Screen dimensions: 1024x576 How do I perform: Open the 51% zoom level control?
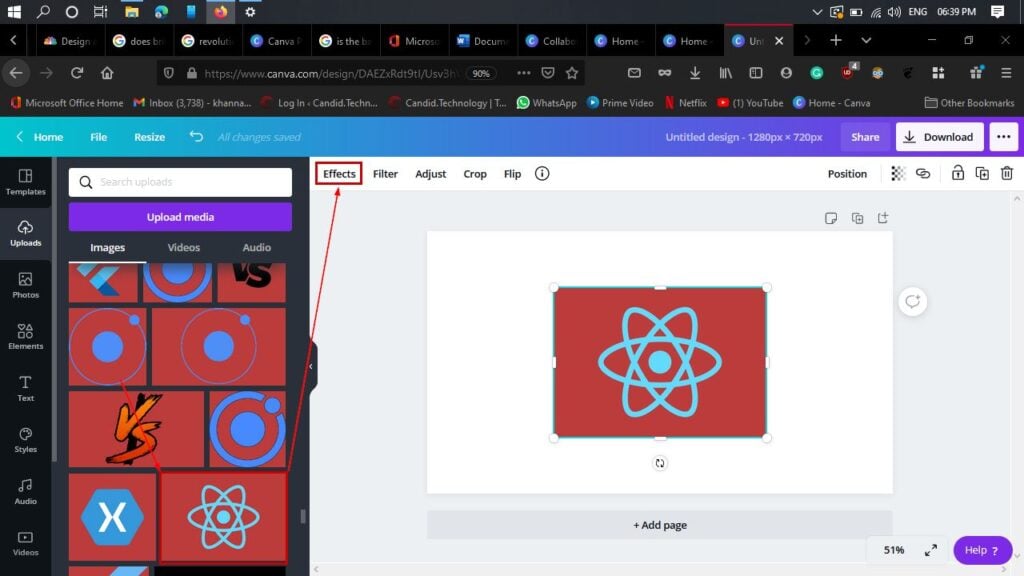pos(893,550)
